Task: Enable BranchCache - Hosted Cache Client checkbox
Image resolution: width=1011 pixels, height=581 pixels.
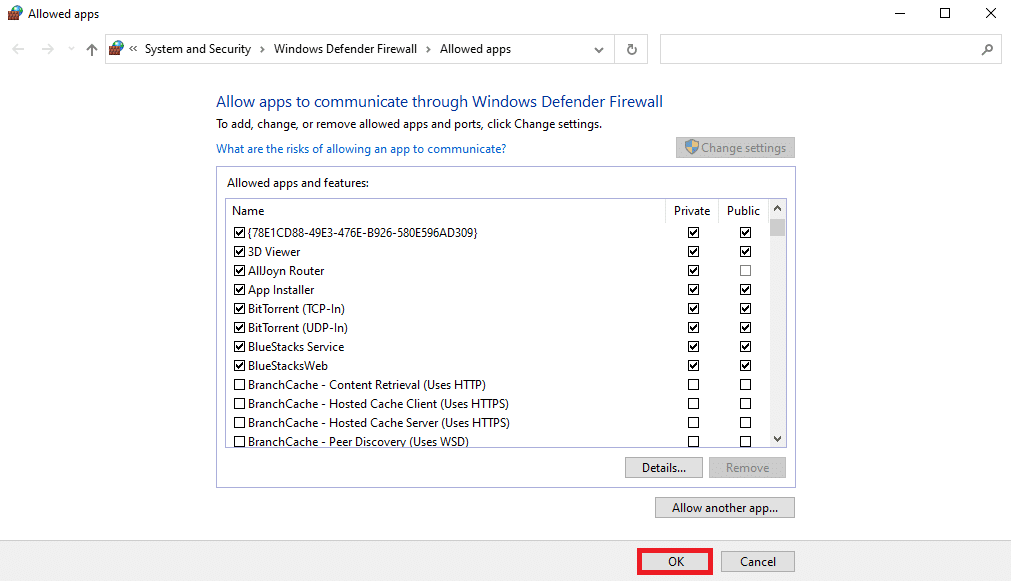Action: 239,404
